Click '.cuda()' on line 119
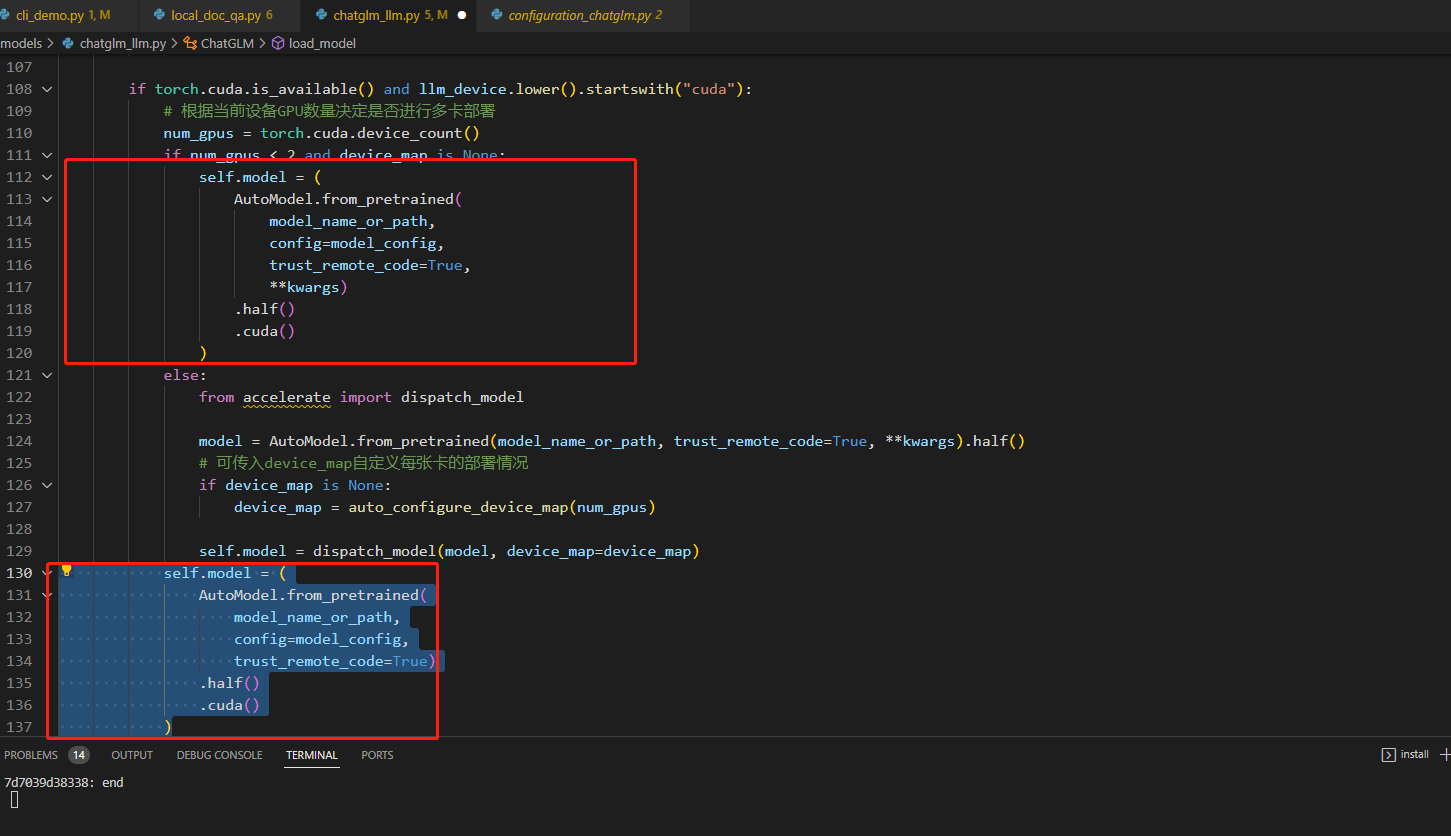Image resolution: width=1451 pixels, height=836 pixels. [264, 331]
